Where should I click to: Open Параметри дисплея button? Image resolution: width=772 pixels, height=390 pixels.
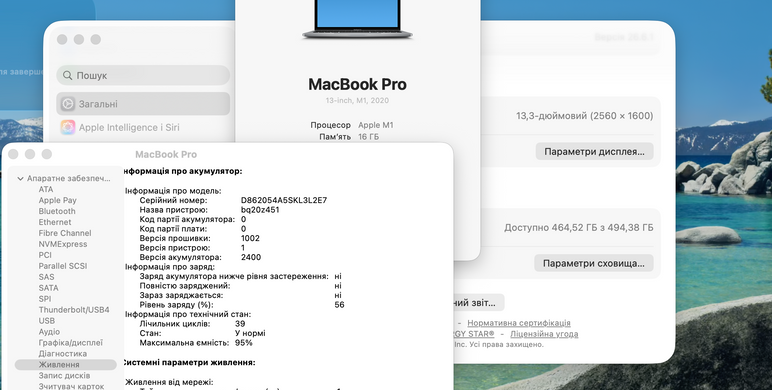tap(594, 152)
